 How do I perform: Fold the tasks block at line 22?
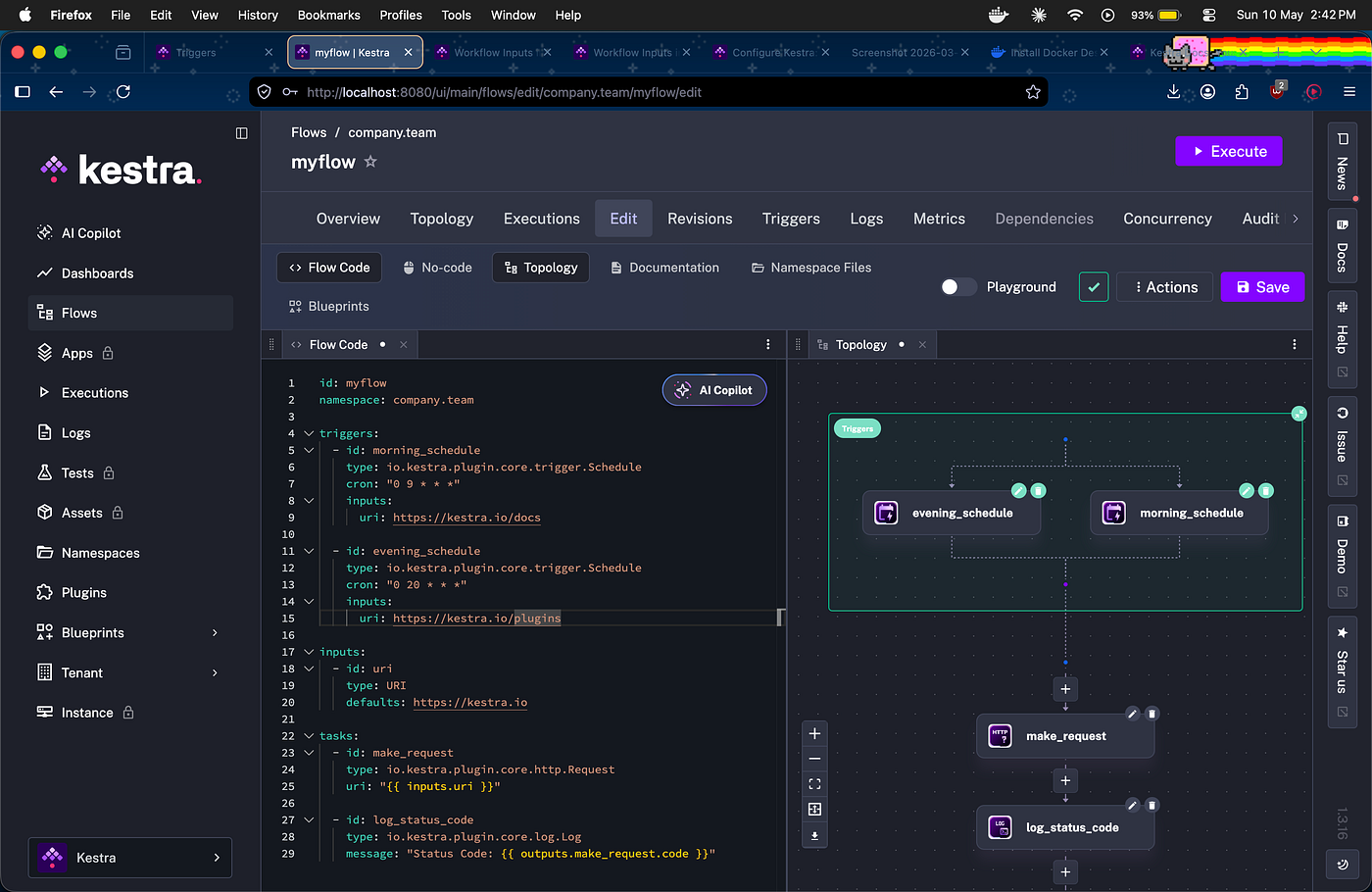point(309,736)
